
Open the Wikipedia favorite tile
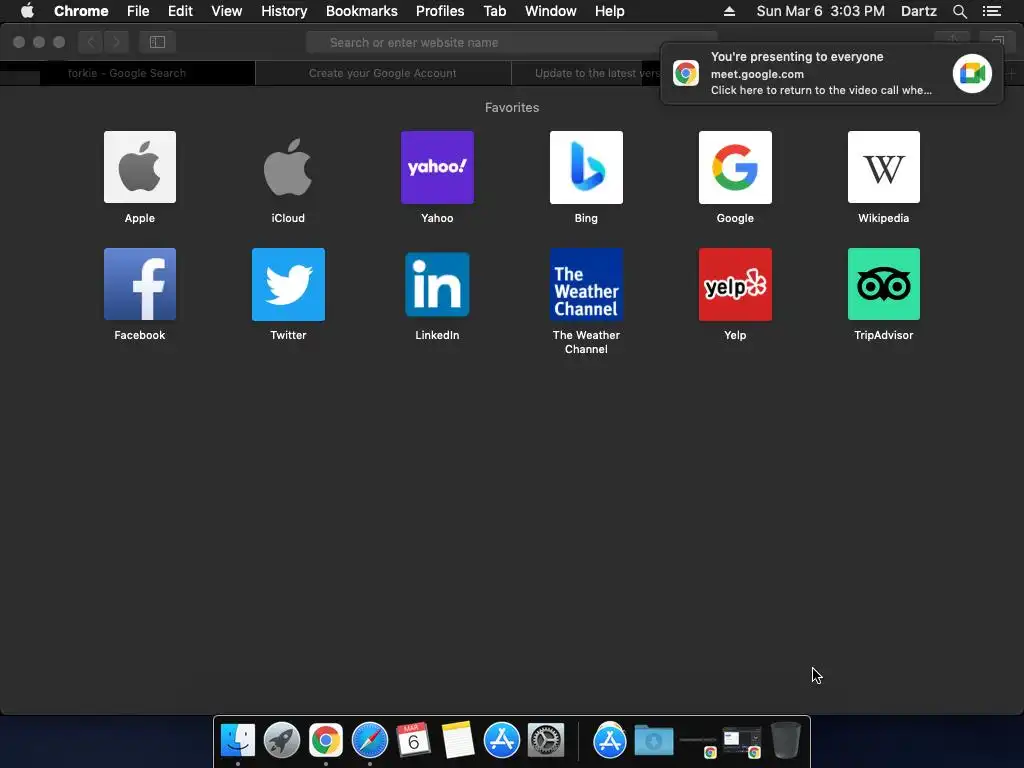pos(884,167)
